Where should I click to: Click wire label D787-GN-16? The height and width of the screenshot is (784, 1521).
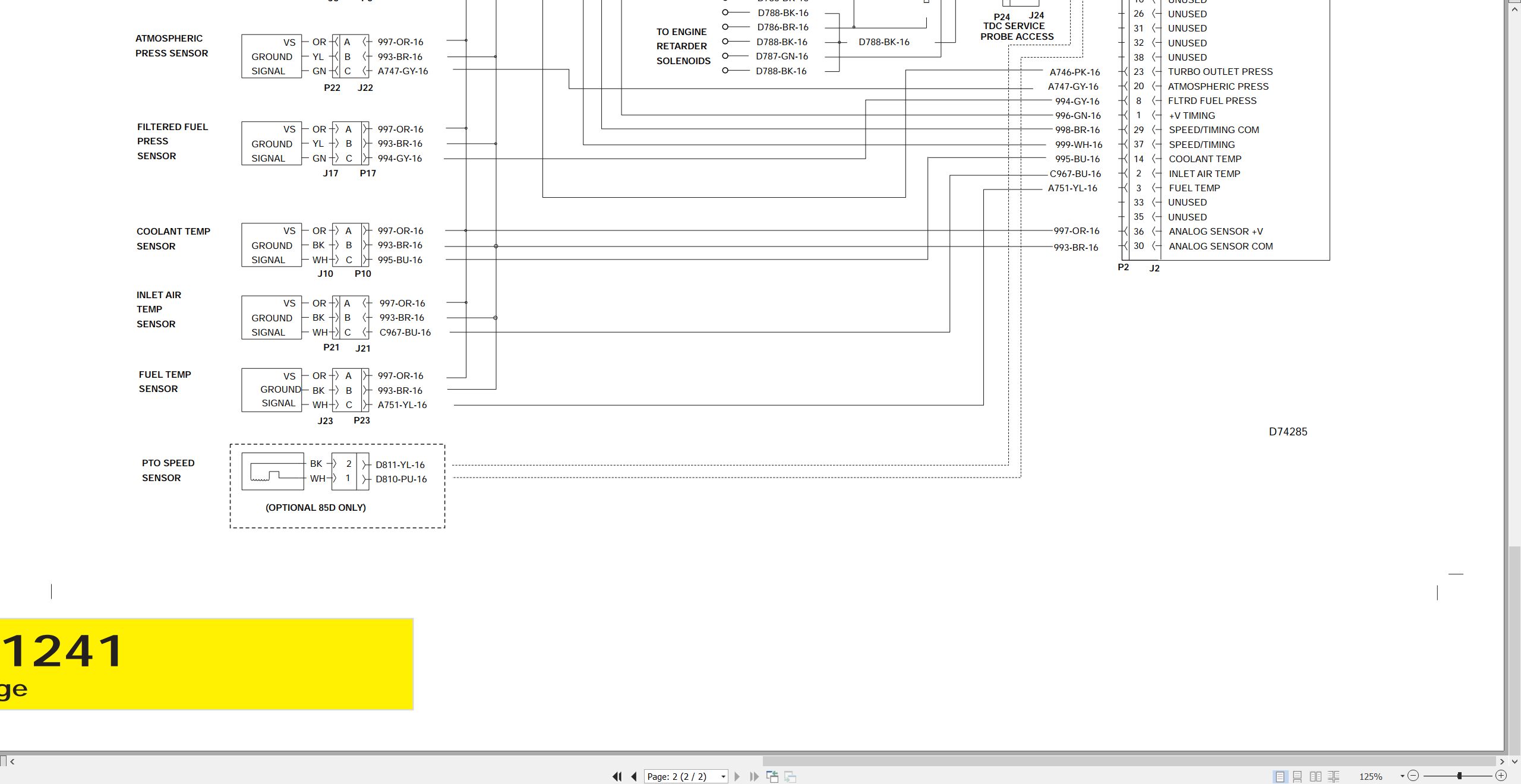click(x=782, y=56)
